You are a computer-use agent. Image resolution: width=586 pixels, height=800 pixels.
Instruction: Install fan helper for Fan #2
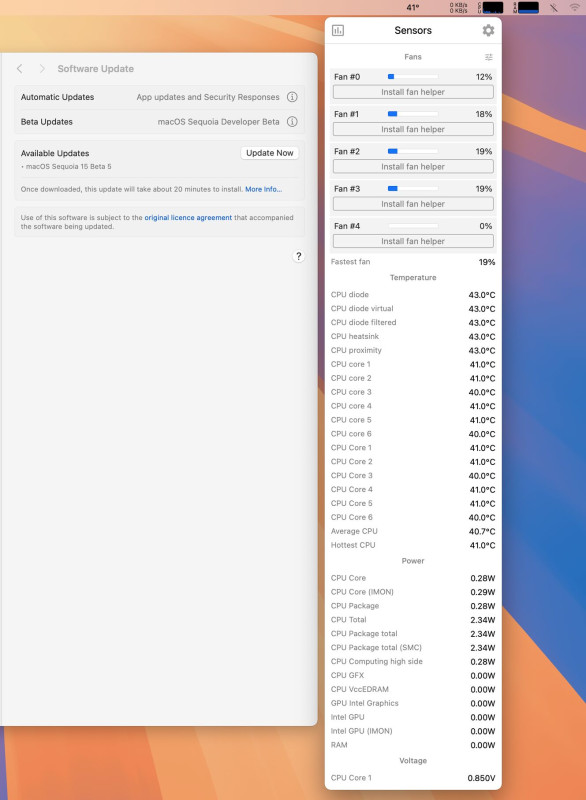pyautogui.click(x=413, y=166)
